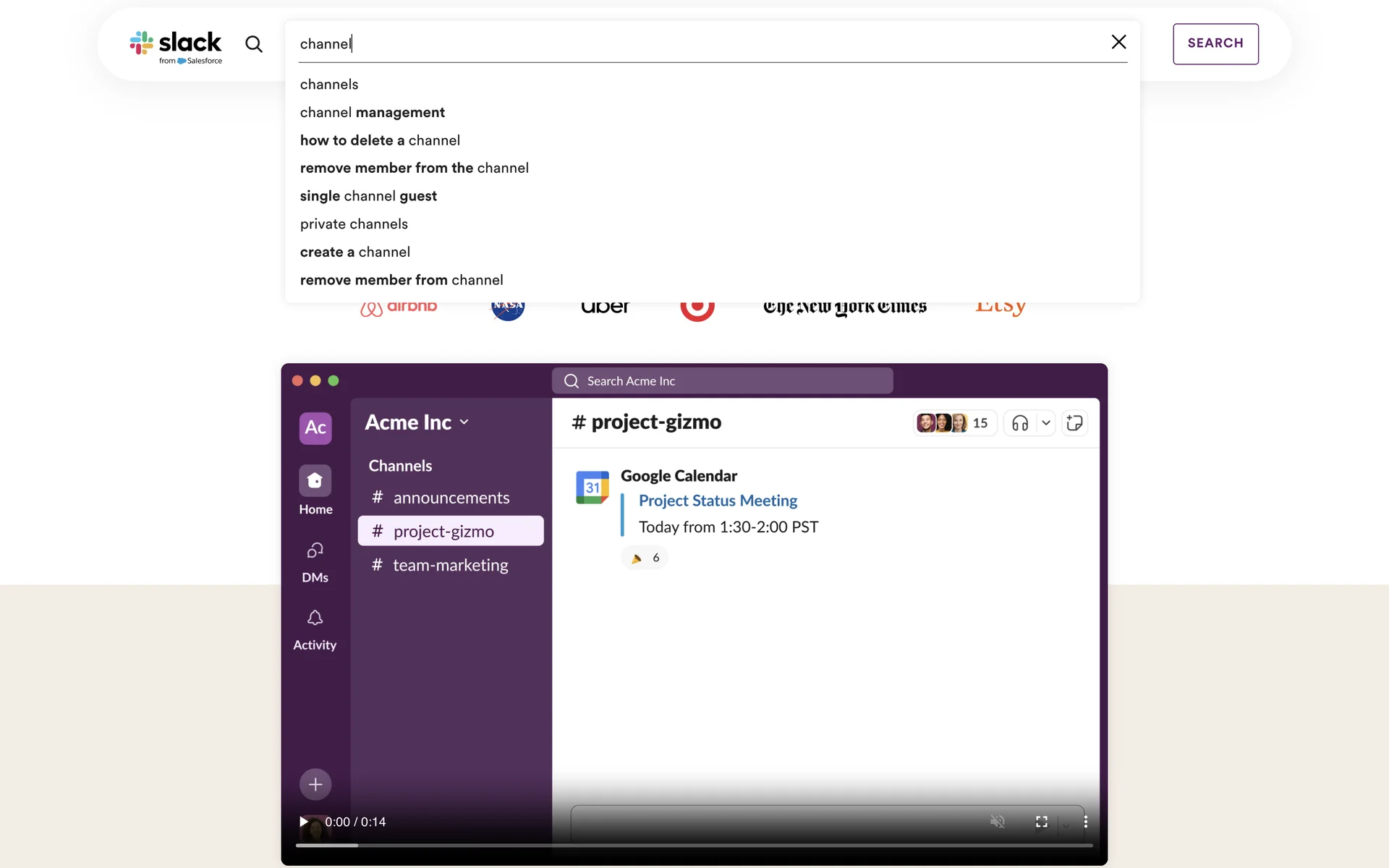Start a huddle with headphones icon
1389x868 pixels.
pyautogui.click(x=1020, y=423)
